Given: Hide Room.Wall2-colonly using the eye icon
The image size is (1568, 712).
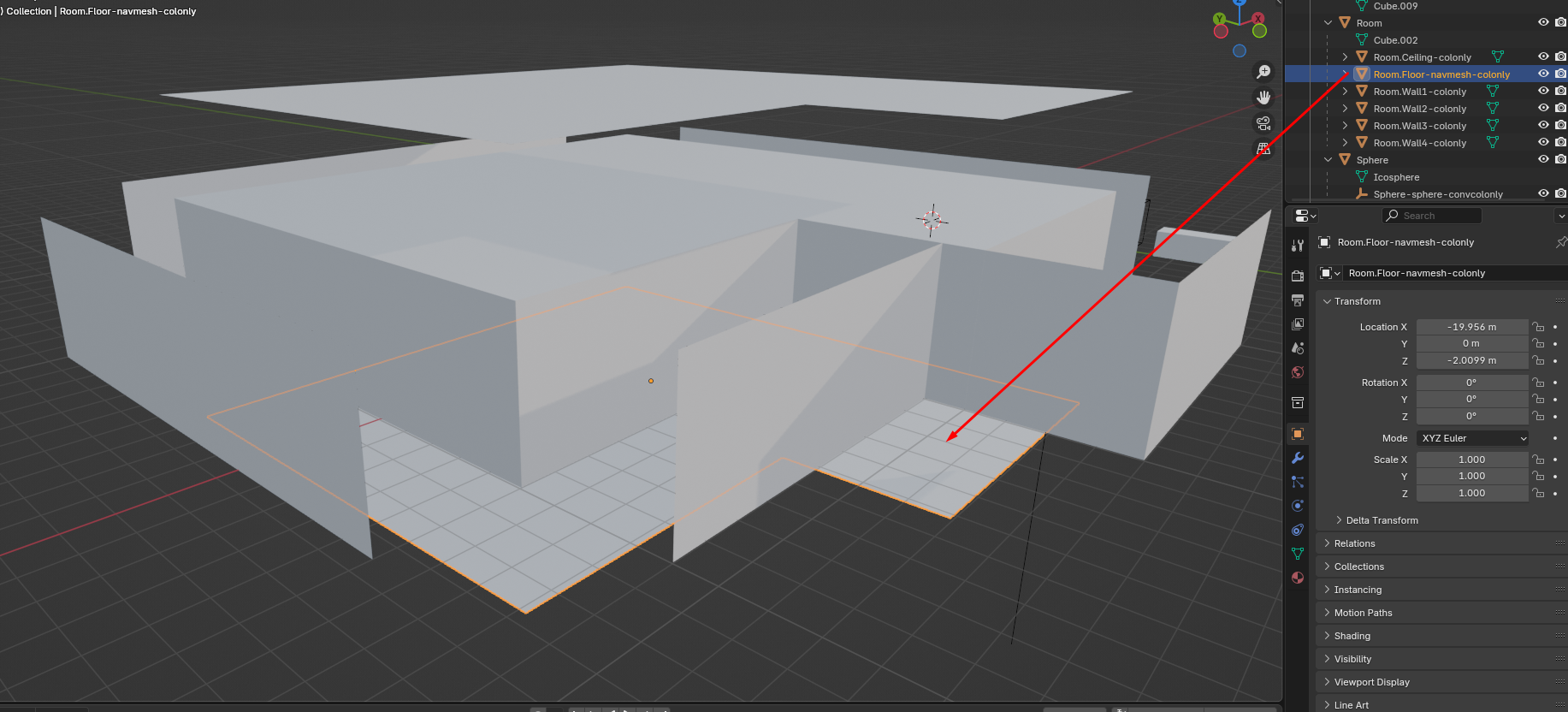Looking at the screenshot, I should [1543, 109].
